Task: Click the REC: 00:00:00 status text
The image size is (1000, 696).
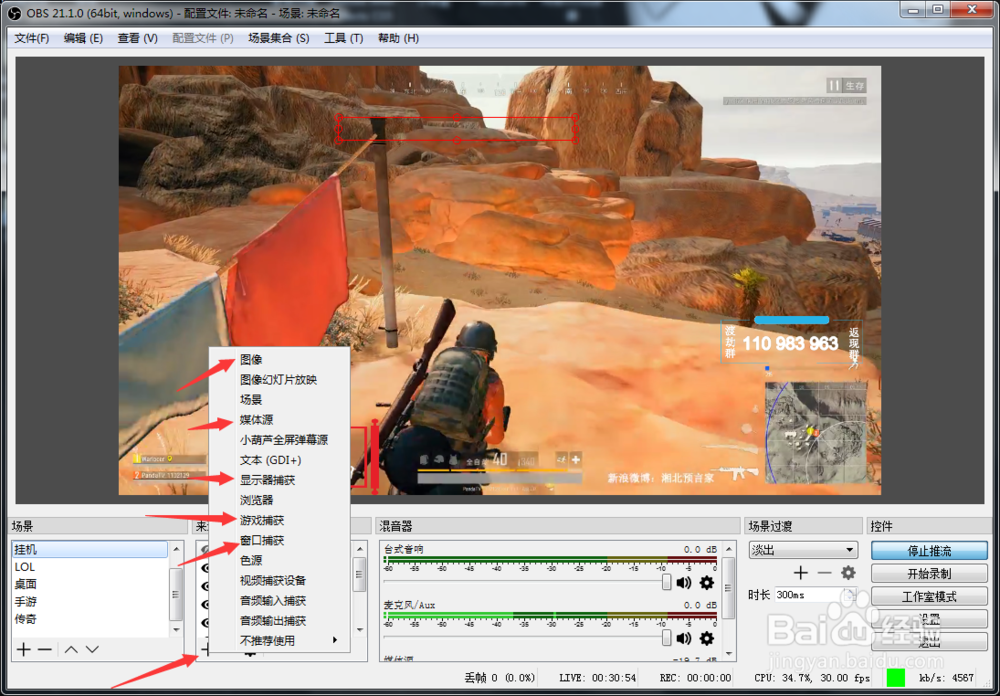Action: tap(695, 677)
